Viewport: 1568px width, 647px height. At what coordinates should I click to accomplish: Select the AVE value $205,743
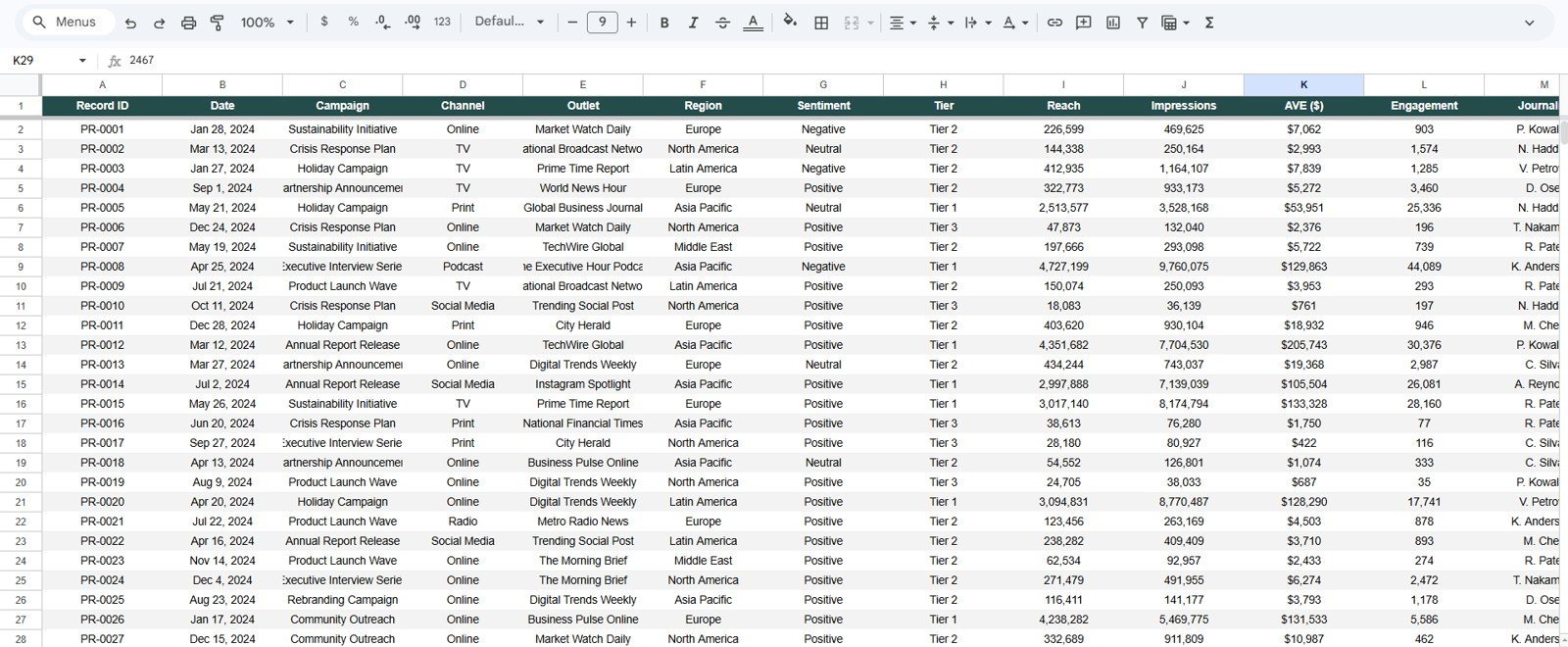pos(1303,345)
